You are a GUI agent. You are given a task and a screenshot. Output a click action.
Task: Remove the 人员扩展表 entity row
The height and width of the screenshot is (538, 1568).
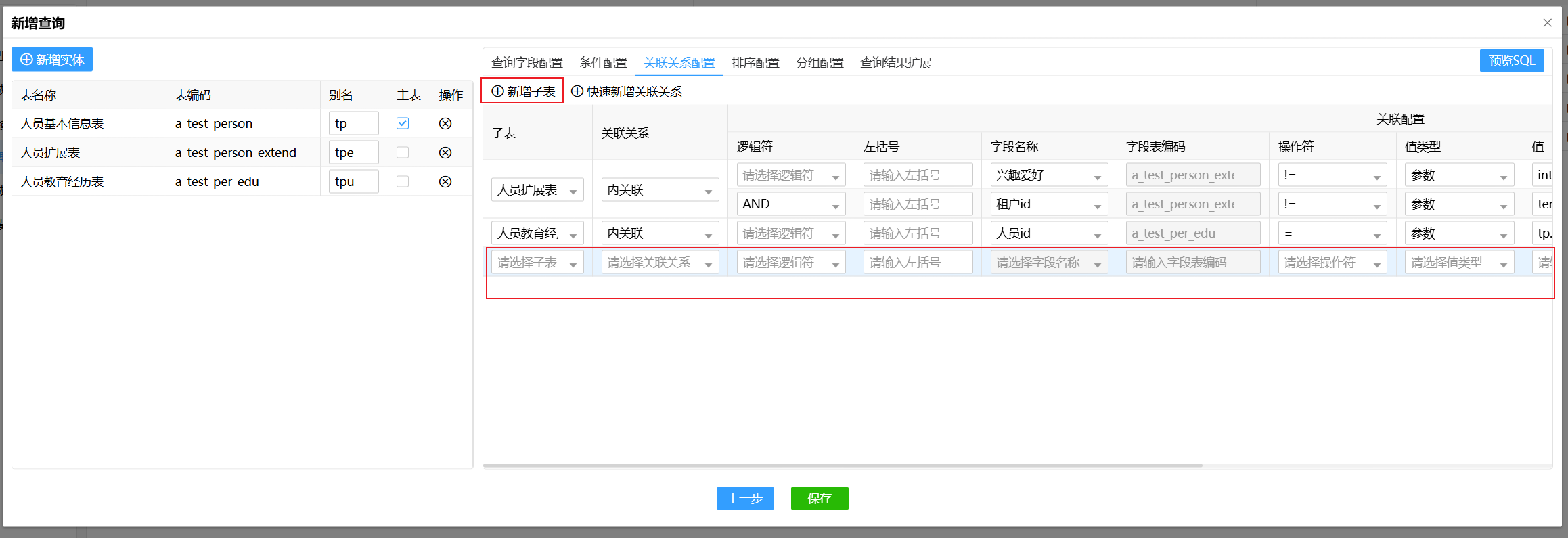coord(445,153)
